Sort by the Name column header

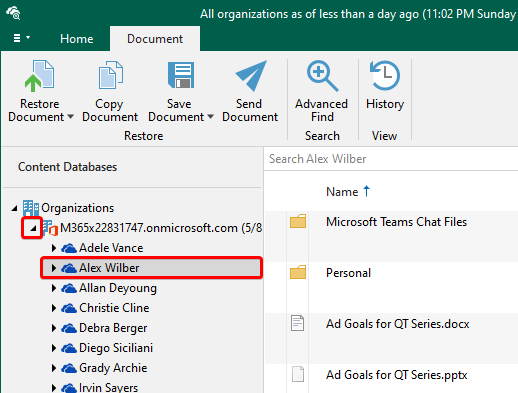point(342,192)
